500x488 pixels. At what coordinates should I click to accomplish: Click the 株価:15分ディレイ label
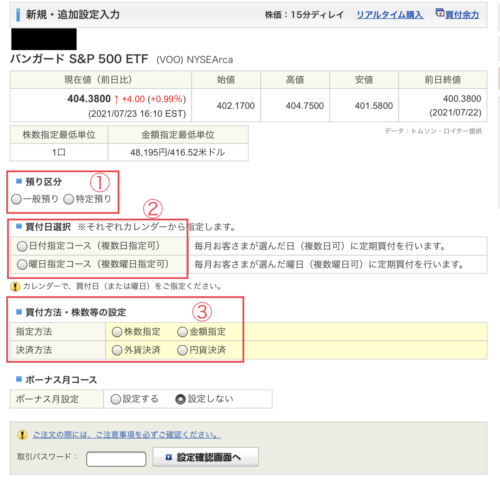coord(304,15)
